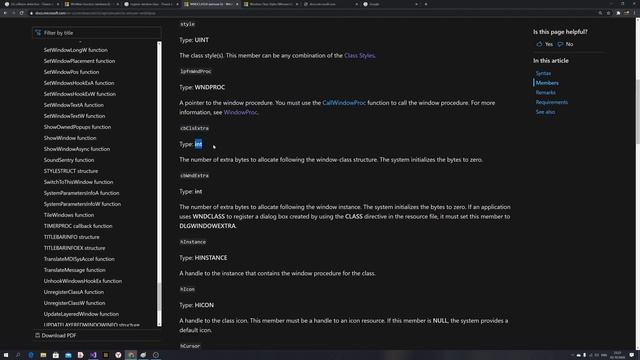Jump to Members in this article
This screenshot has width=640, height=360.
[x=547, y=83]
